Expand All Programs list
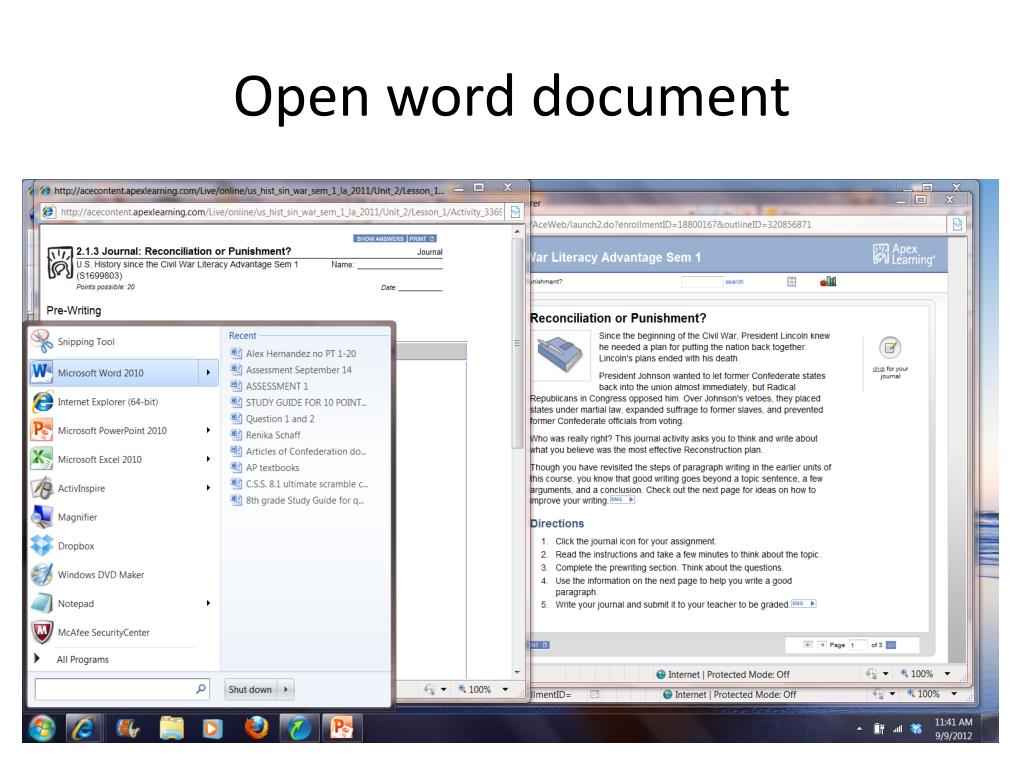The height and width of the screenshot is (768, 1024). click(82, 659)
